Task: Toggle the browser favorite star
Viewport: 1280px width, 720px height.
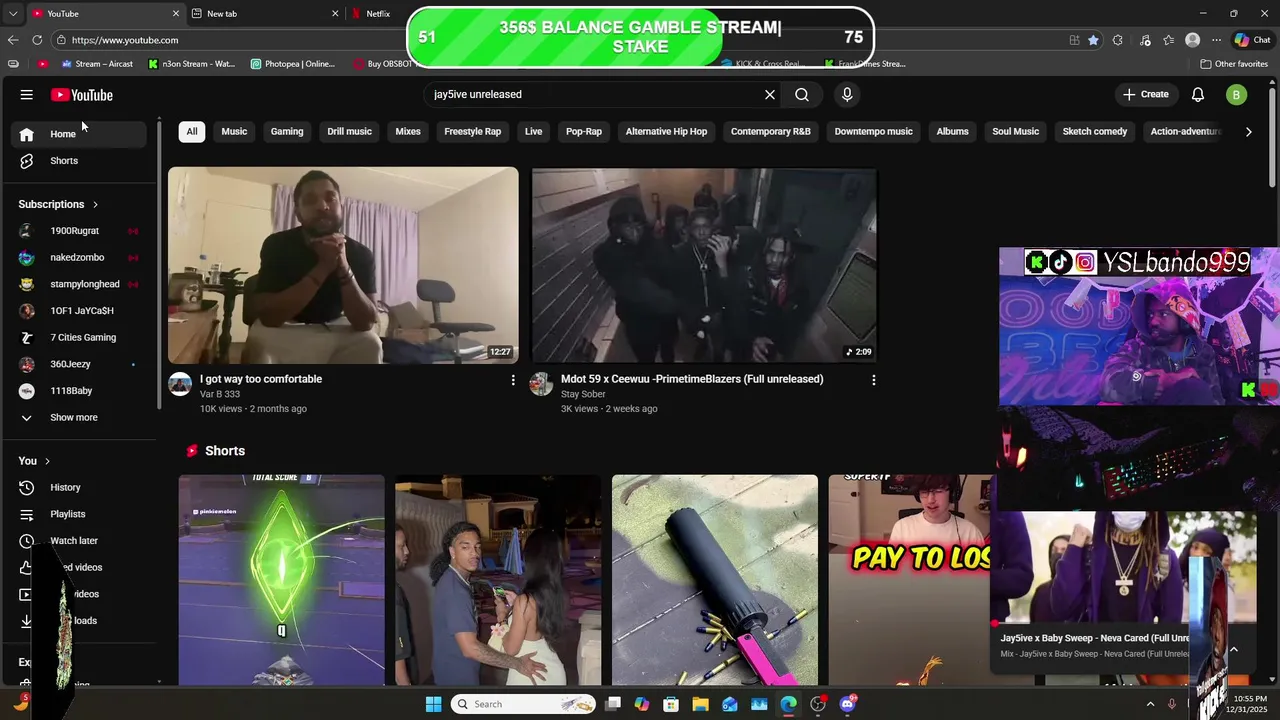Action: (1093, 40)
